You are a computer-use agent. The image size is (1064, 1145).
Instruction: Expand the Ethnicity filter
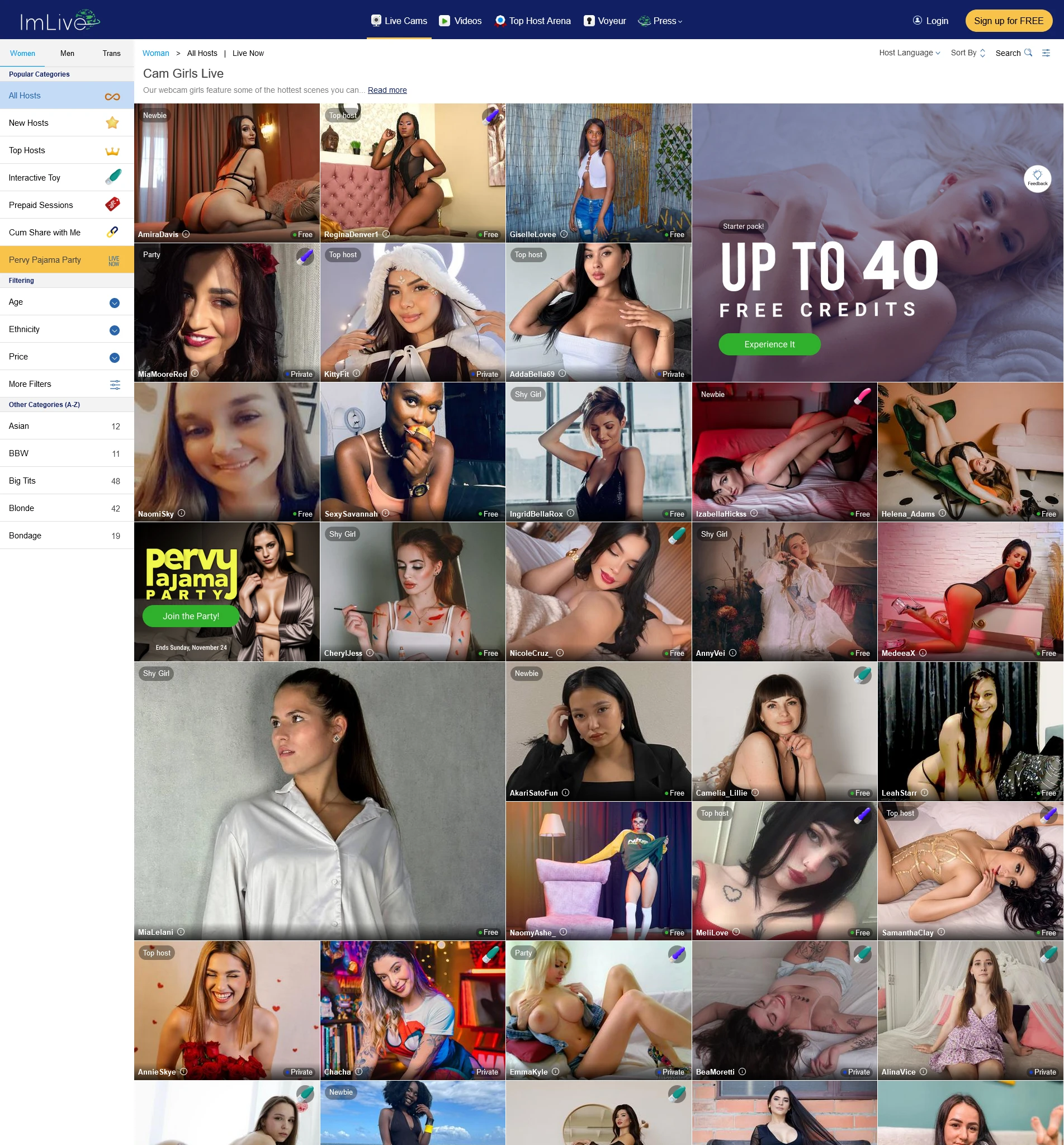click(x=115, y=330)
